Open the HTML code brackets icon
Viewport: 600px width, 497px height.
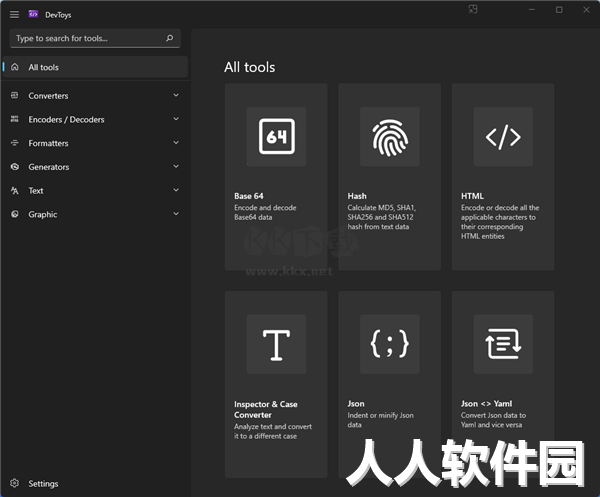503,137
